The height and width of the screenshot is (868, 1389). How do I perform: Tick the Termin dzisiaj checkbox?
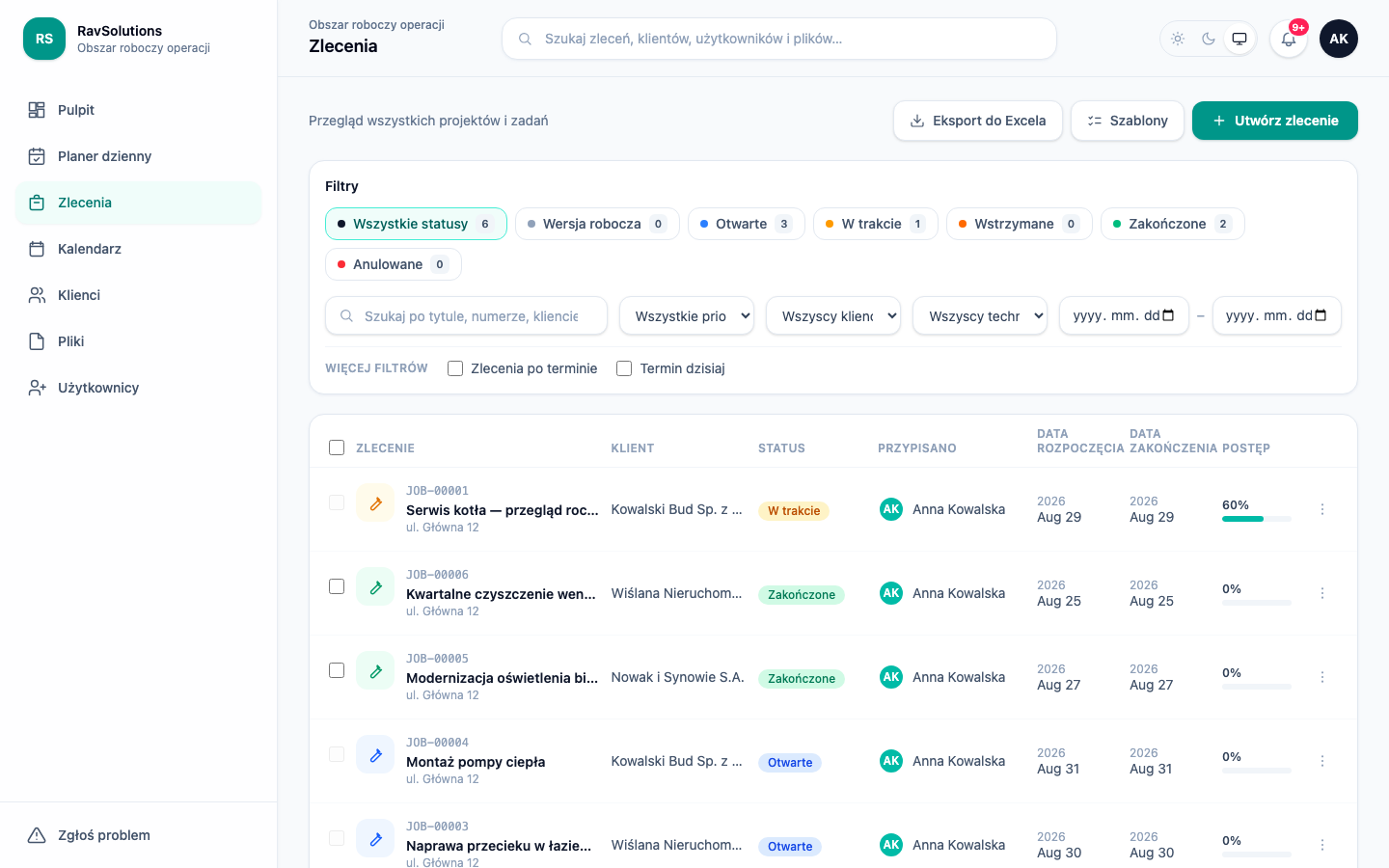tap(624, 368)
